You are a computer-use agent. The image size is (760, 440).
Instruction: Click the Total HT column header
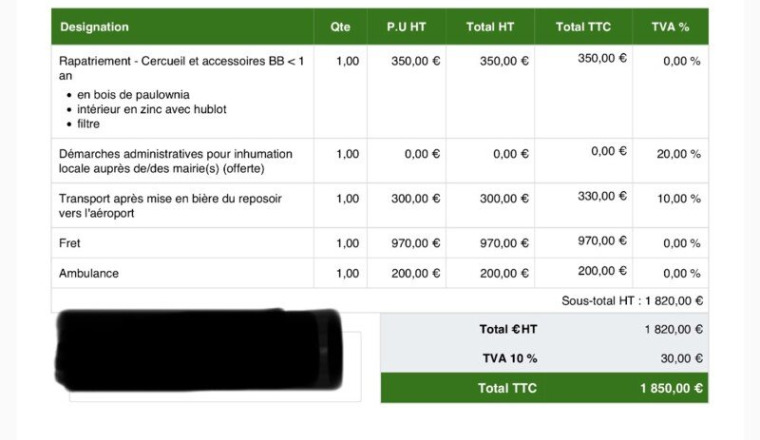(x=490, y=27)
